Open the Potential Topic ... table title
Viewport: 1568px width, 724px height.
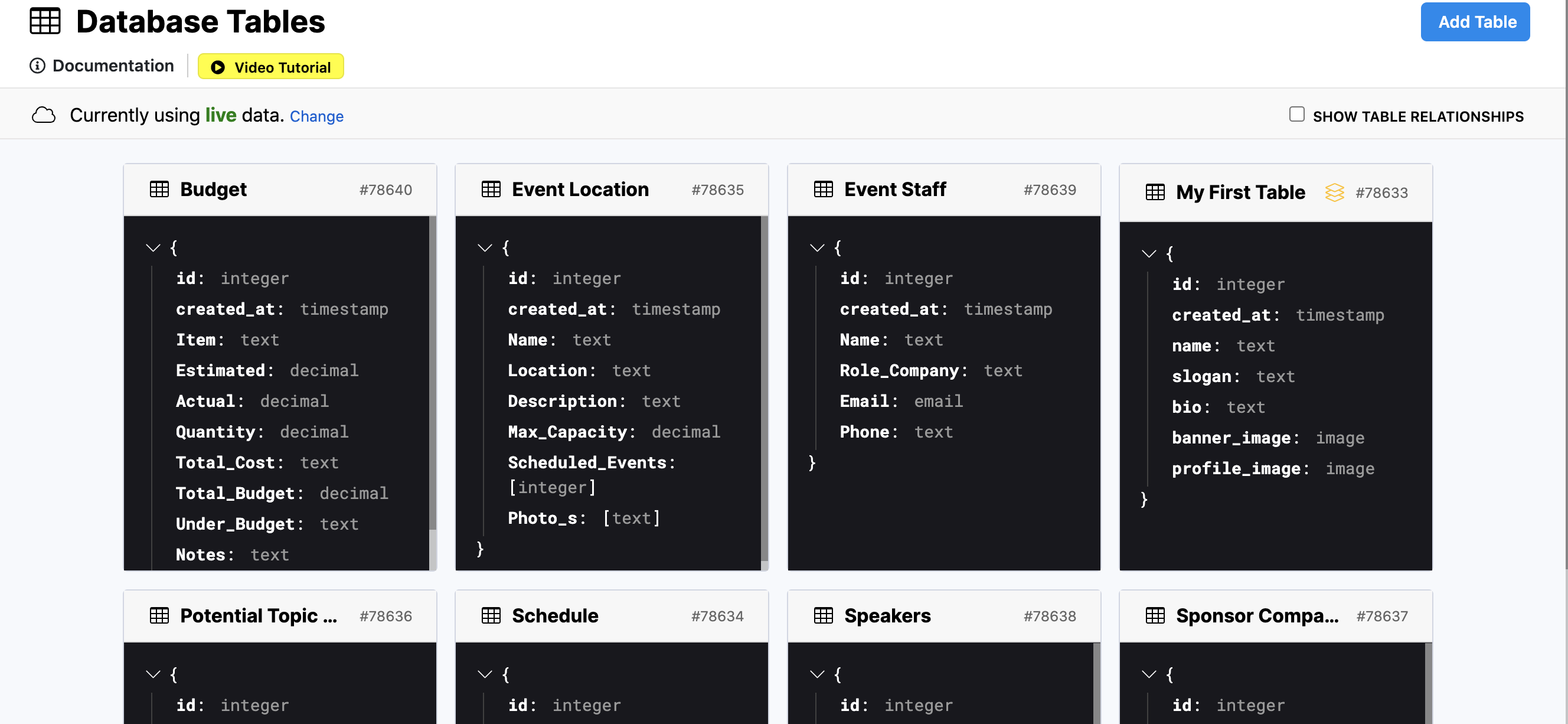[259, 615]
